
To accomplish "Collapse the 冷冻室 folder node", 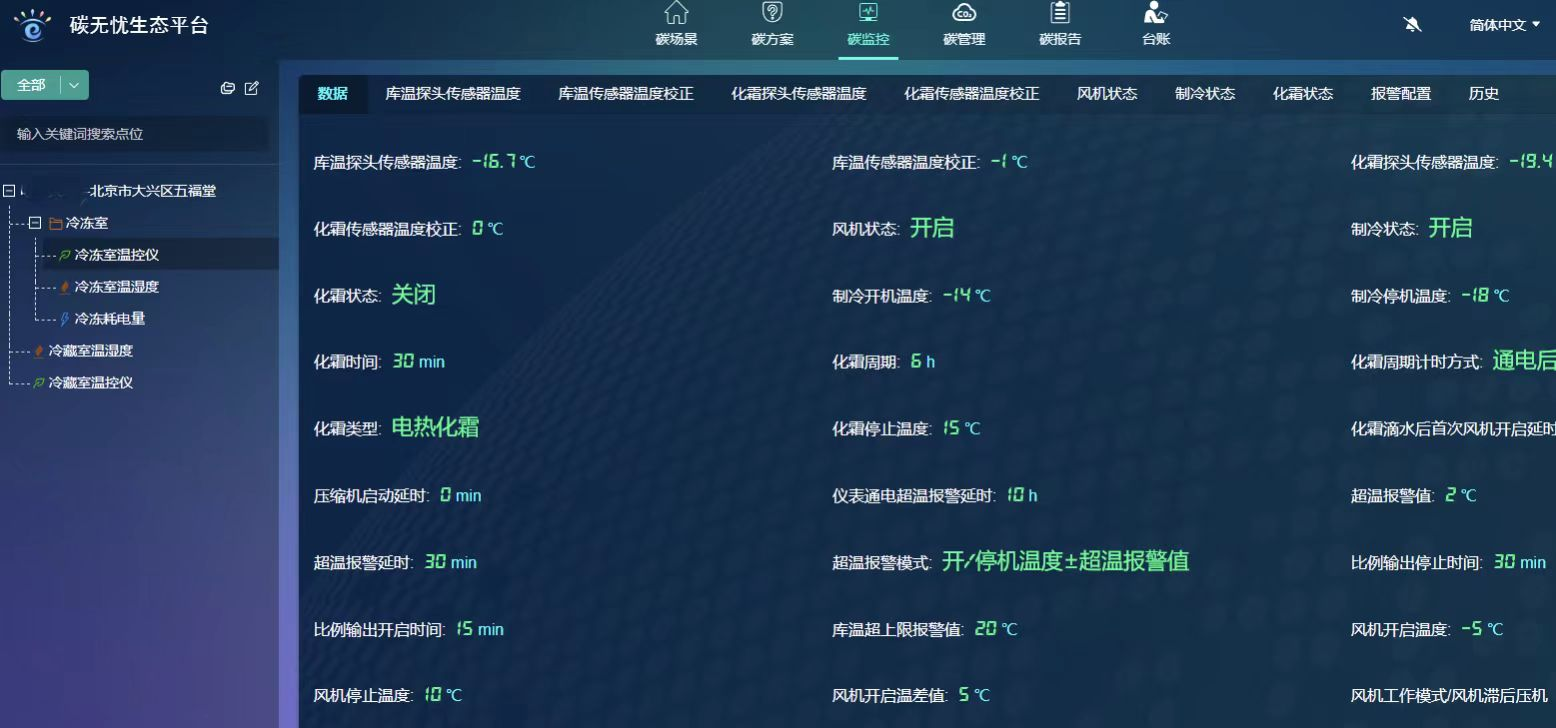I will [35, 223].
